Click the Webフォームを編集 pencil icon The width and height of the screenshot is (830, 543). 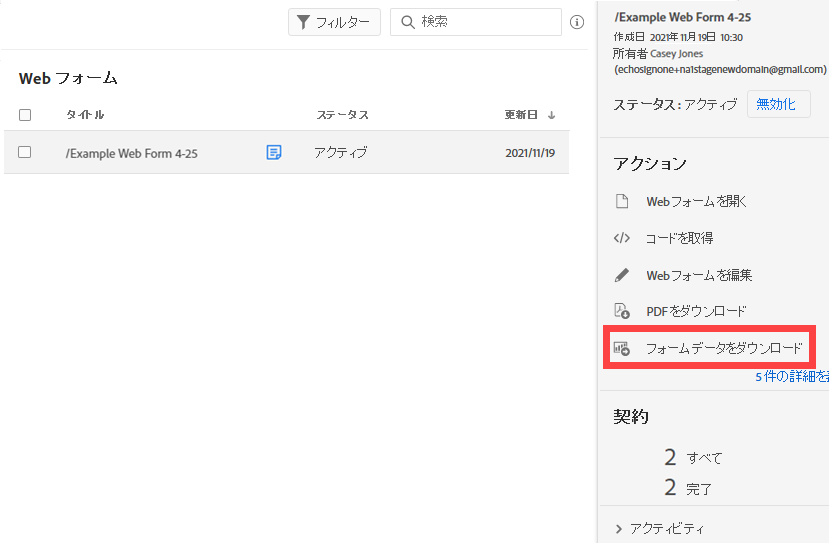coord(622,275)
